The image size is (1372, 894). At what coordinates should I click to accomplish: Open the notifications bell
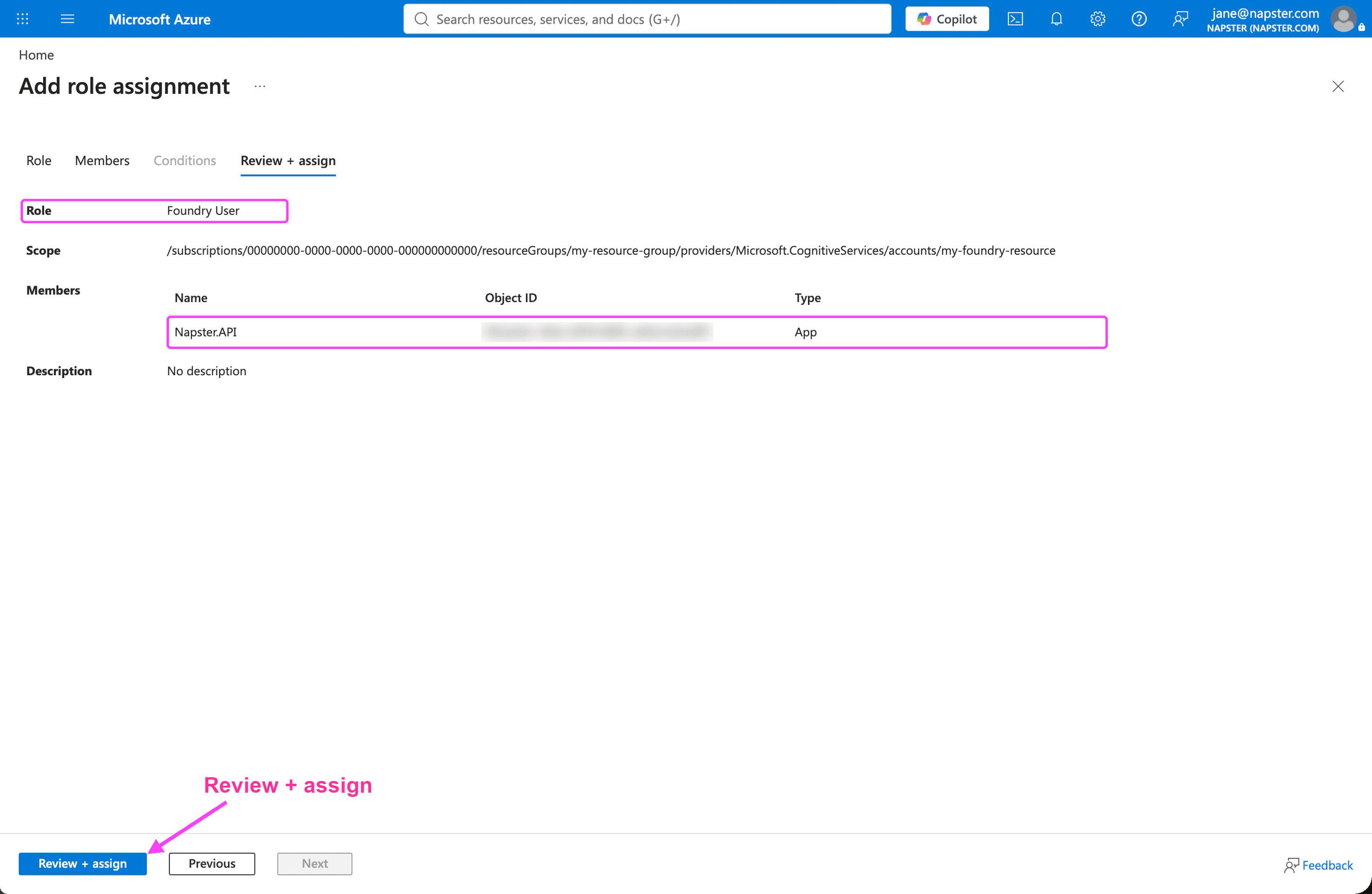[1056, 19]
